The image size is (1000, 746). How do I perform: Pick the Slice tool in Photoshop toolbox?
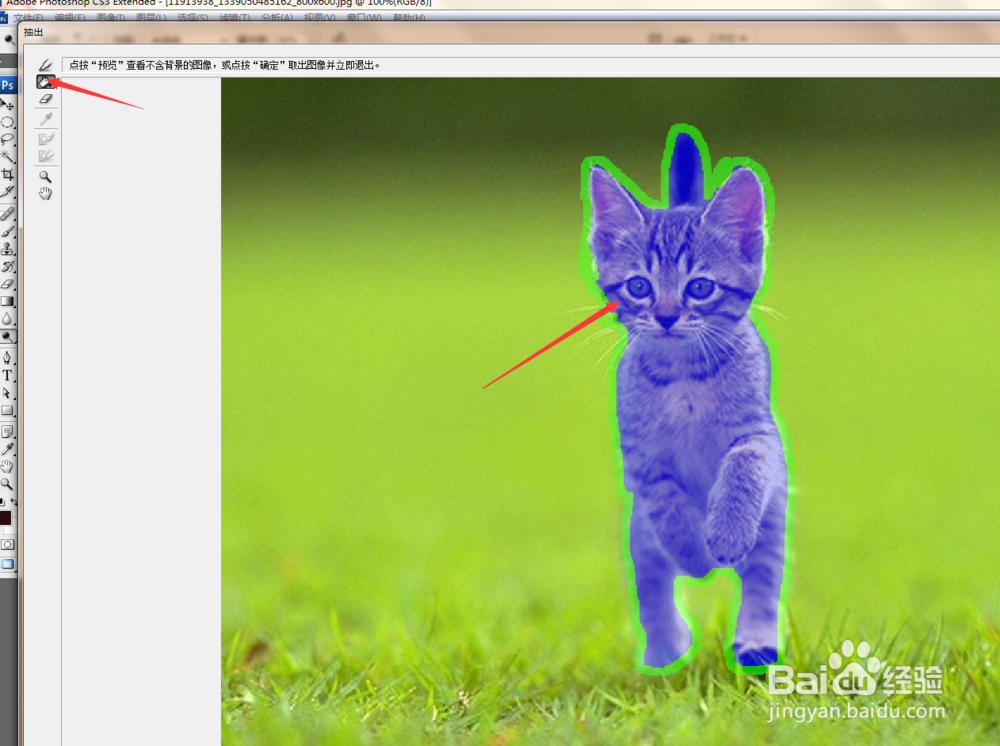(x=8, y=191)
